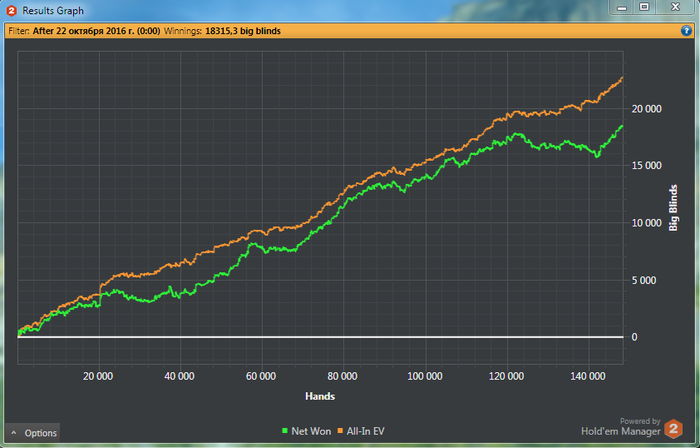Click the green Net Won legend swatch
The image size is (700, 448).
tap(285, 431)
